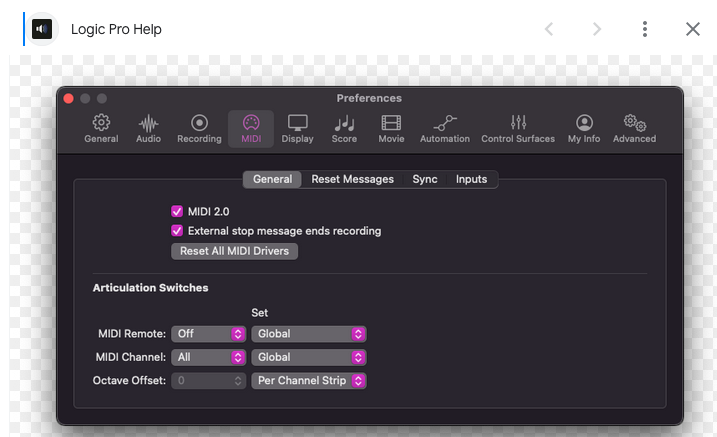Click the Set column header
Viewport: 717px width, 437px height.
pos(259,313)
